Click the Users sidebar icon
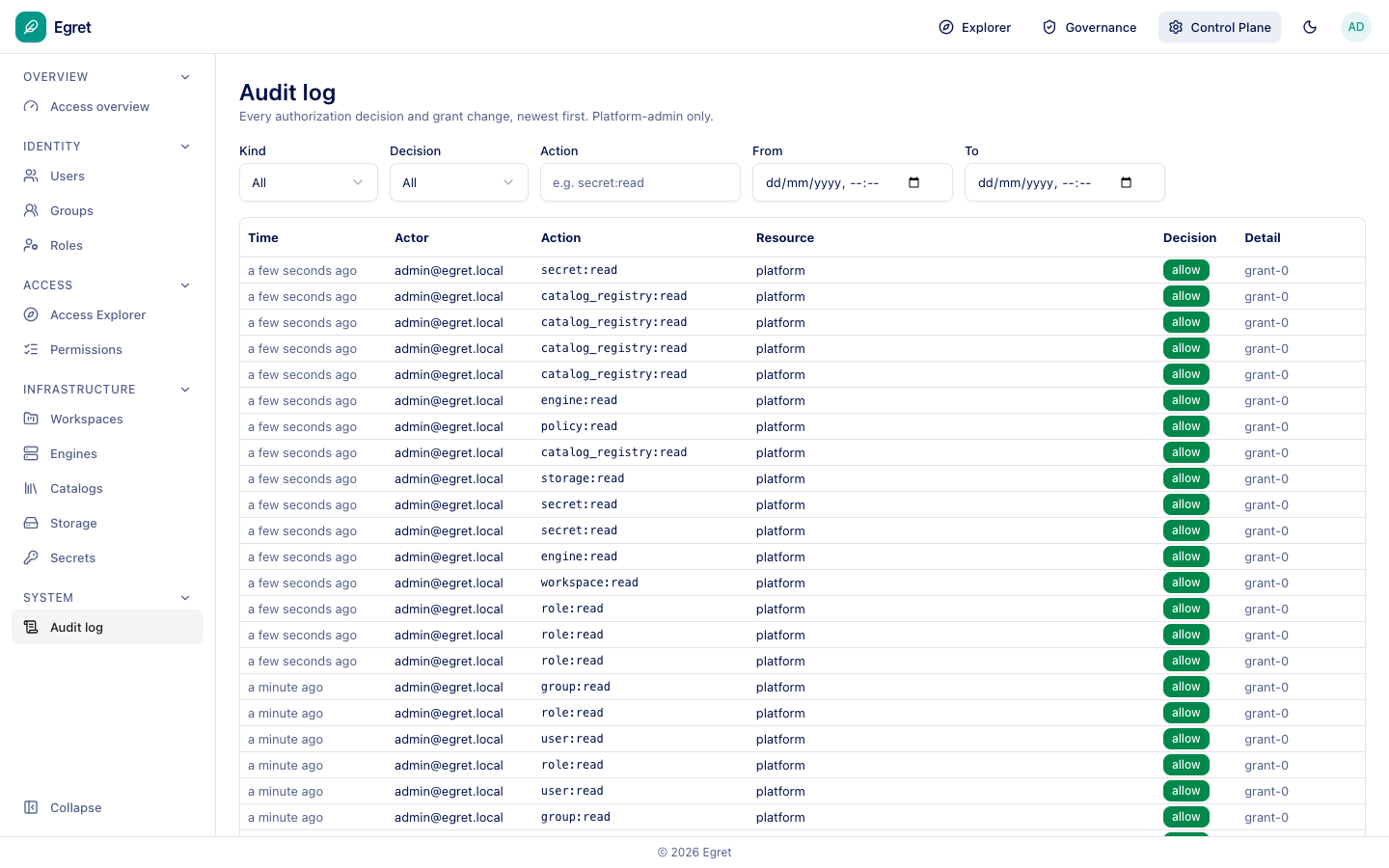1389x868 pixels. tap(31, 176)
